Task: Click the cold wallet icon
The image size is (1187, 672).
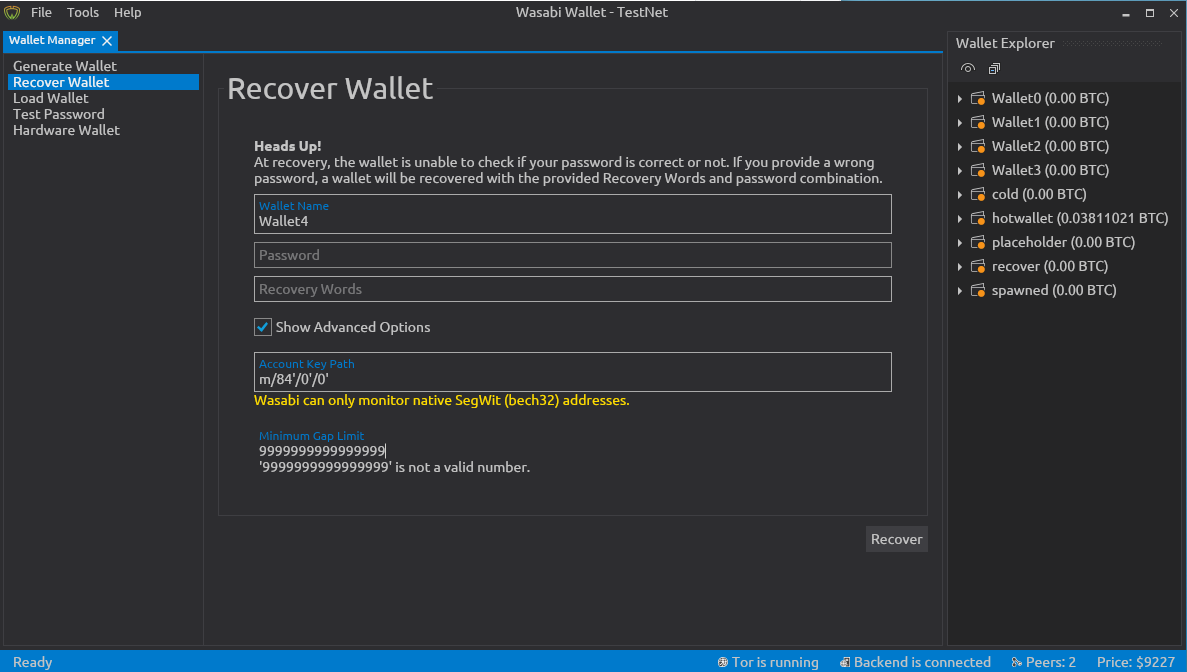Action: 978,194
